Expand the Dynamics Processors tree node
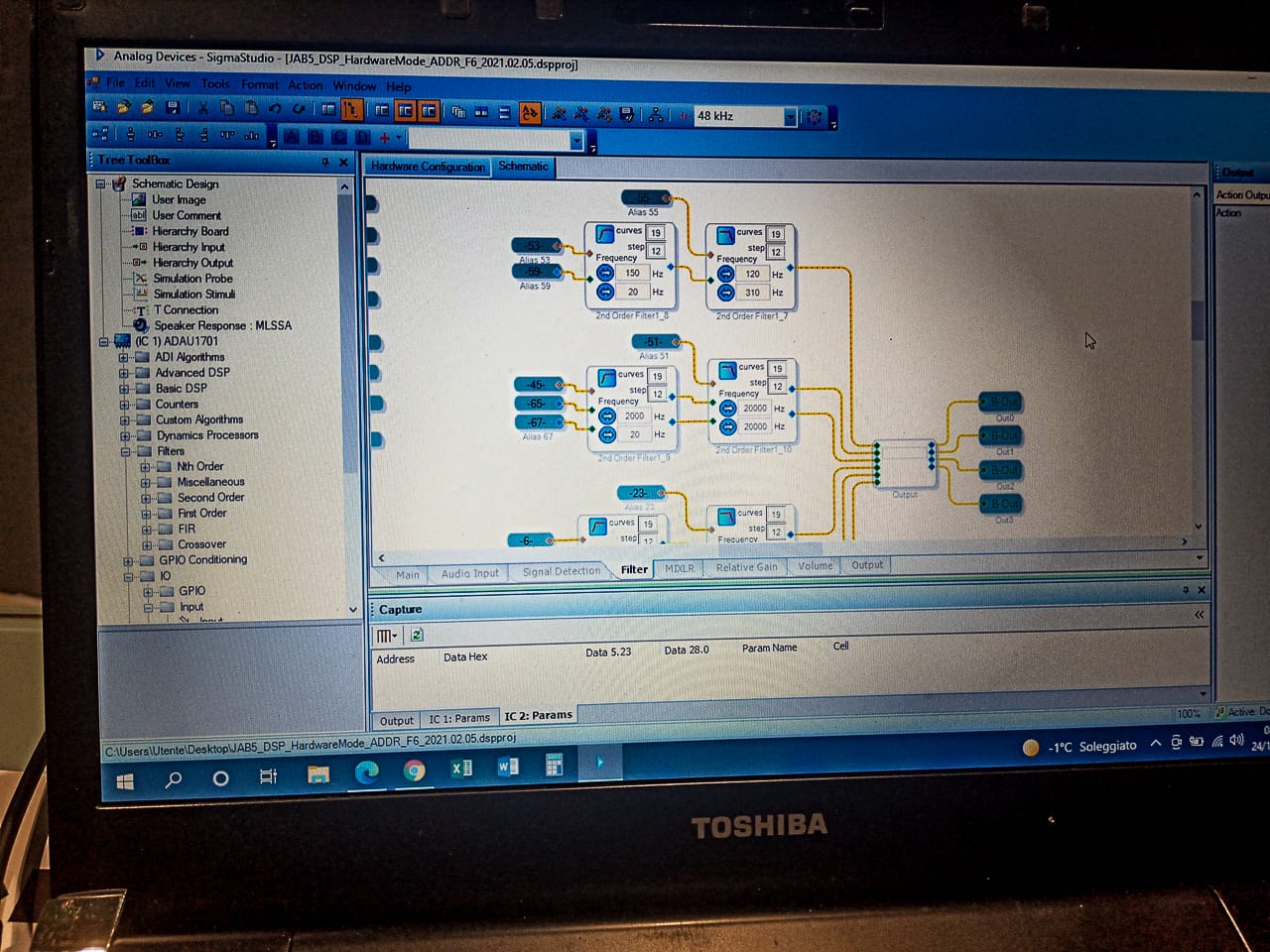 (125, 435)
